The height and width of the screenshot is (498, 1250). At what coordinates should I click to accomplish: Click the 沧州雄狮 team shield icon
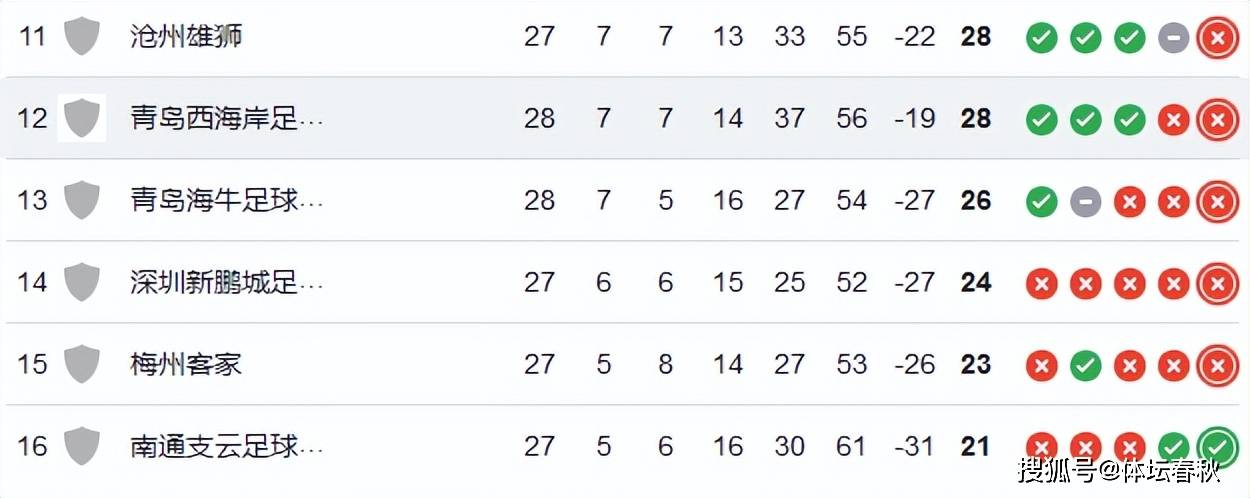pos(82,37)
